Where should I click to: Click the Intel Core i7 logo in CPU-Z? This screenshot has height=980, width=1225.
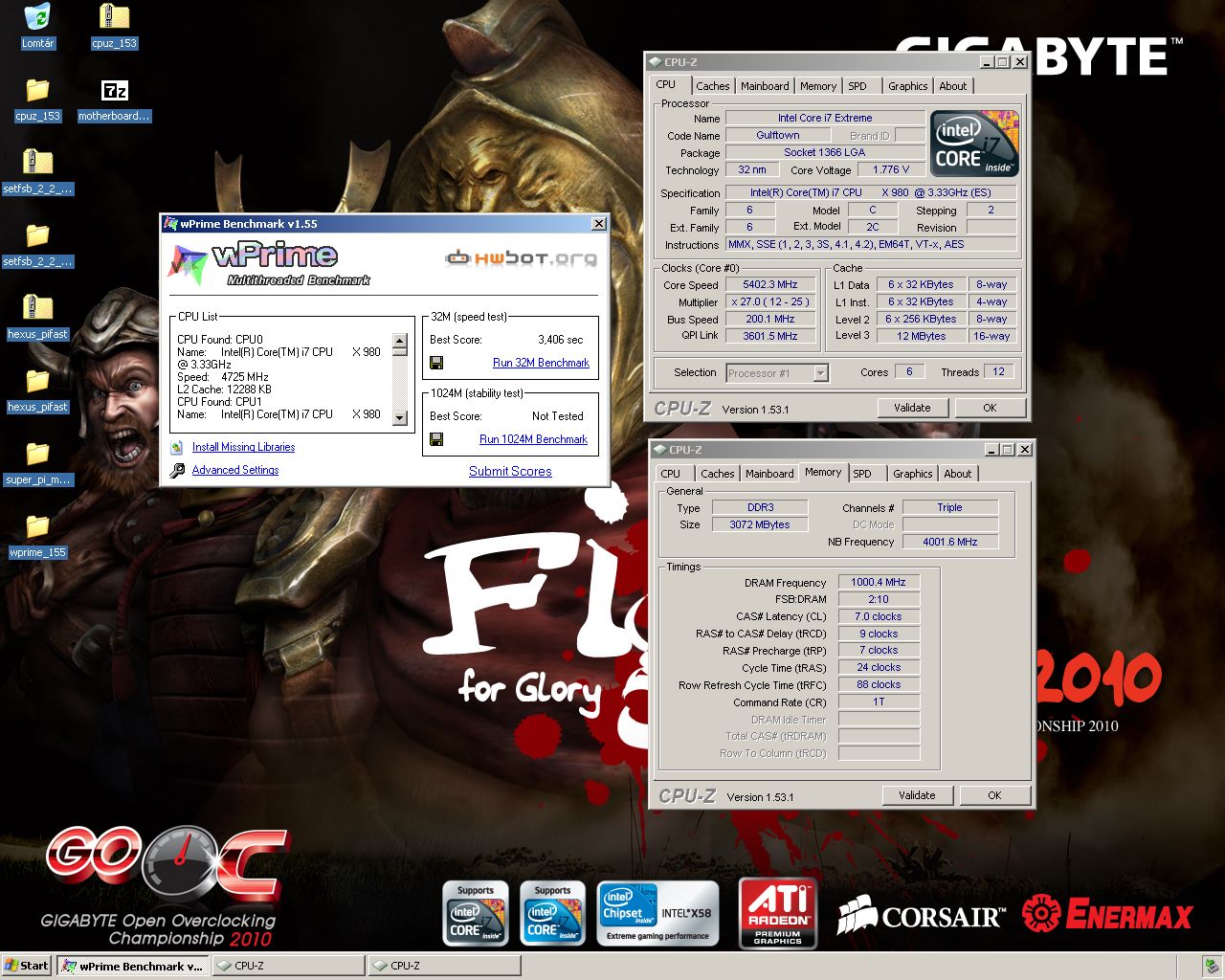coord(974,144)
